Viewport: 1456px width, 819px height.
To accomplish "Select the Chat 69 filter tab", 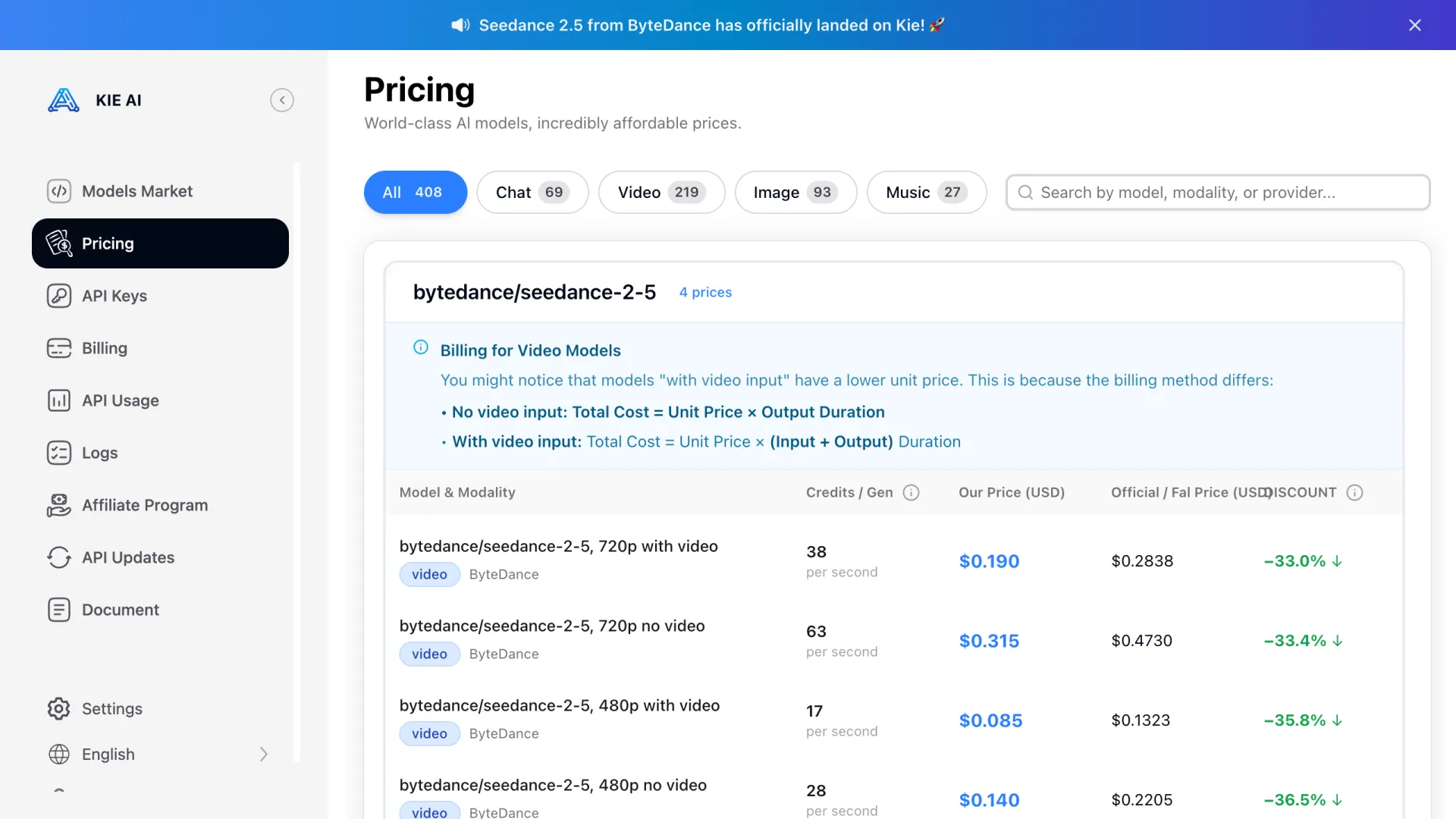I will tap(532, 193).
